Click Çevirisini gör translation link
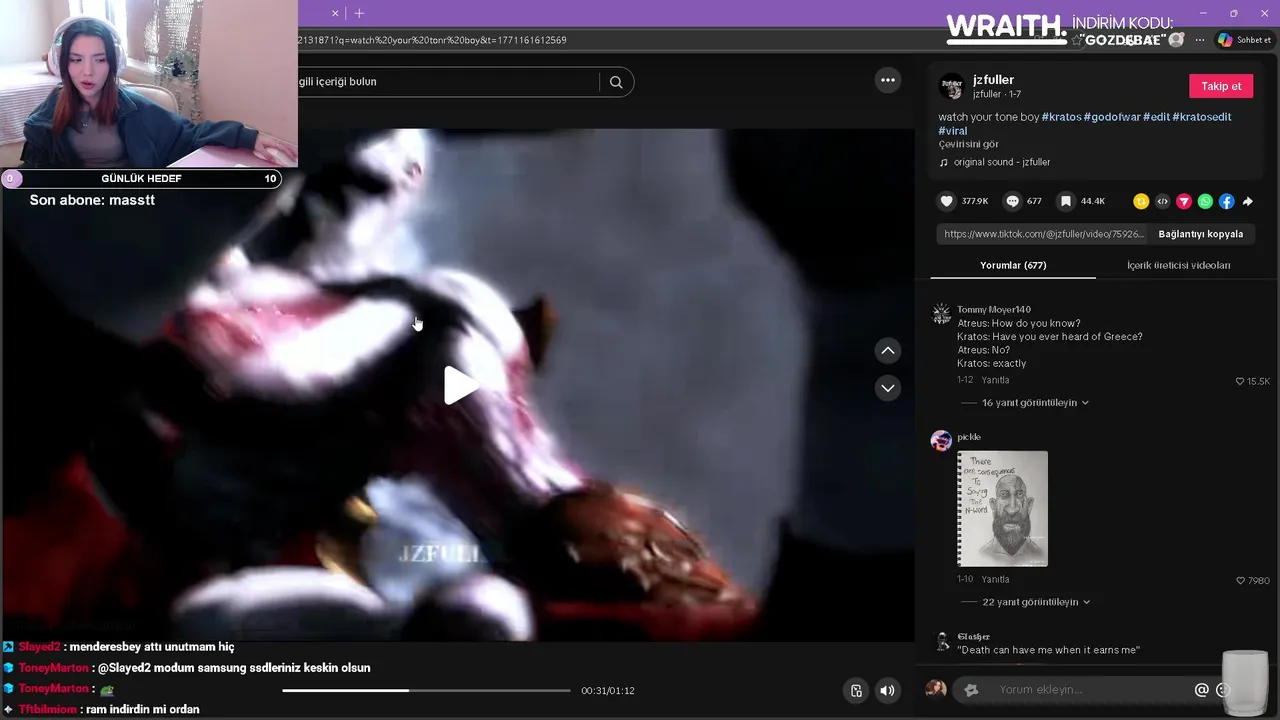Image resolution: width=1280 pixels, height=720 pixels. (x=968, y=145)
